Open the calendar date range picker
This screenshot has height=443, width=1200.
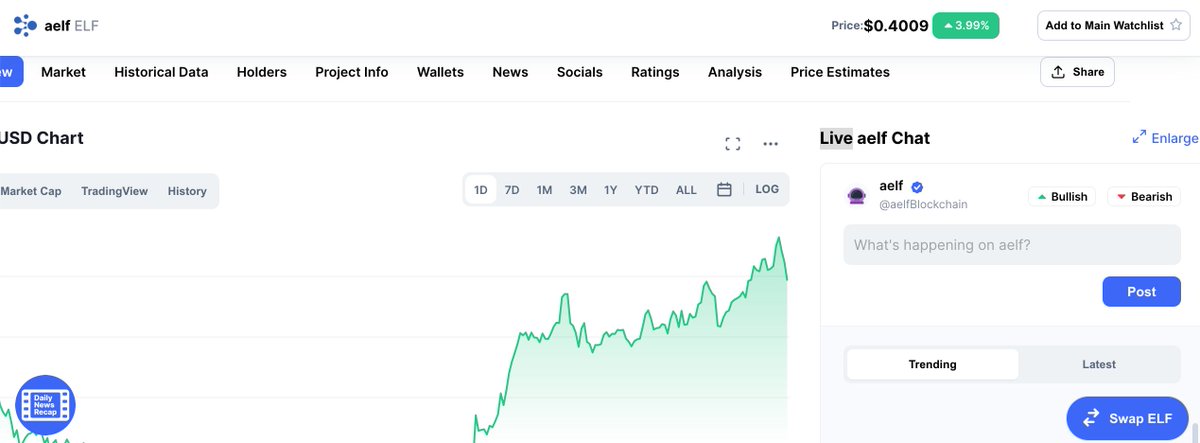725,190
